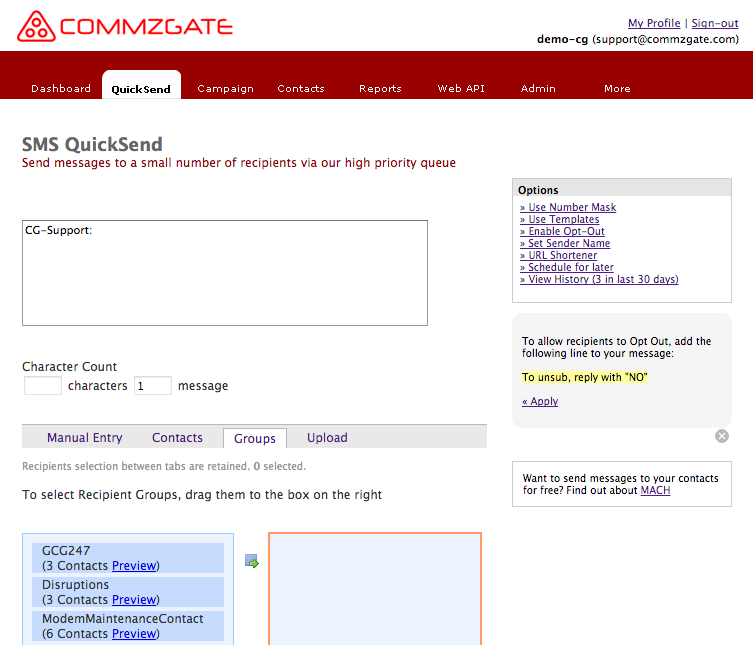Preview the GCG247 group contacts
This screenshot has width=753, height=645.
[x=134, y=566]
